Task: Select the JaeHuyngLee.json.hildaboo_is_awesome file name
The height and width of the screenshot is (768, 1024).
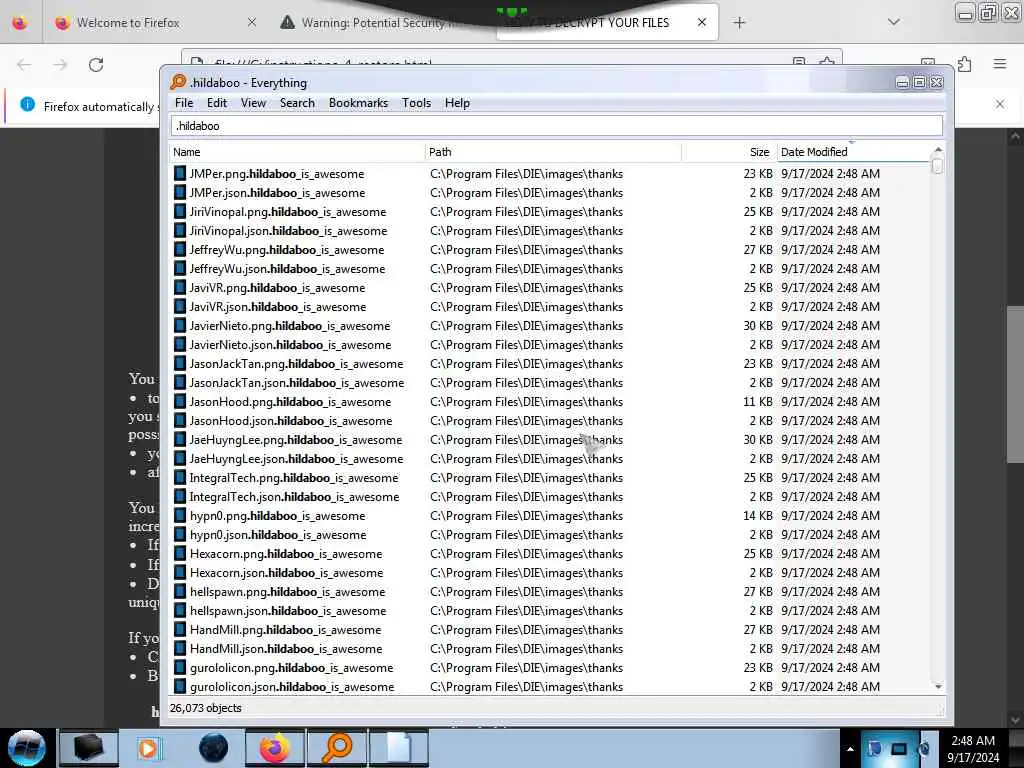Action: click(296, 458)
